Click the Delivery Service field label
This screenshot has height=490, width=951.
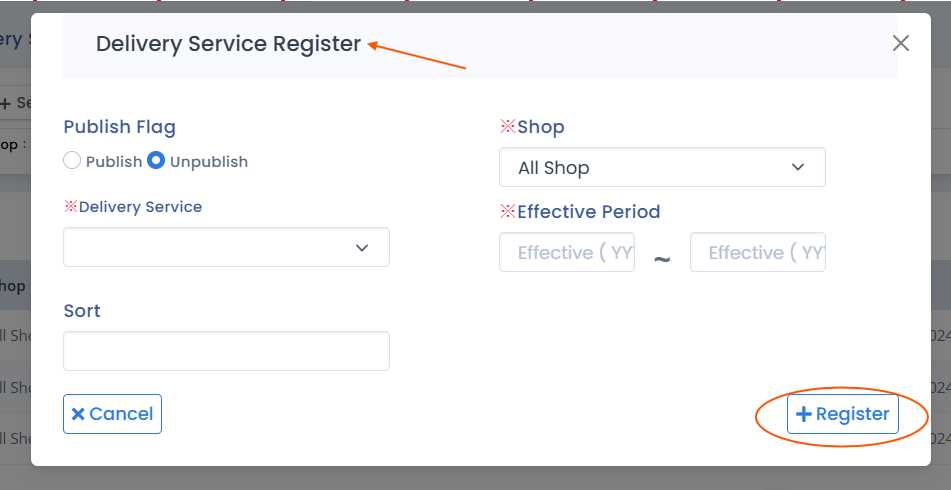(x=140, y=207)
